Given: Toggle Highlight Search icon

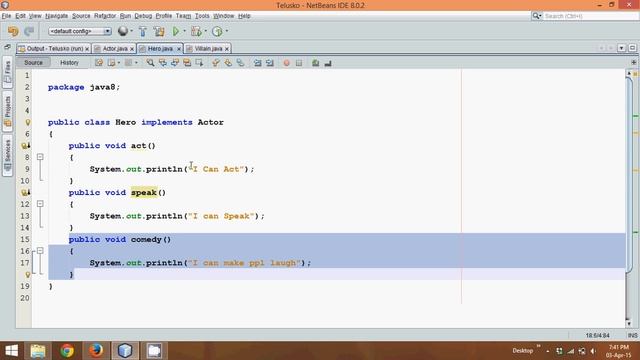Looking at the screenshot, I should point(187,63).
